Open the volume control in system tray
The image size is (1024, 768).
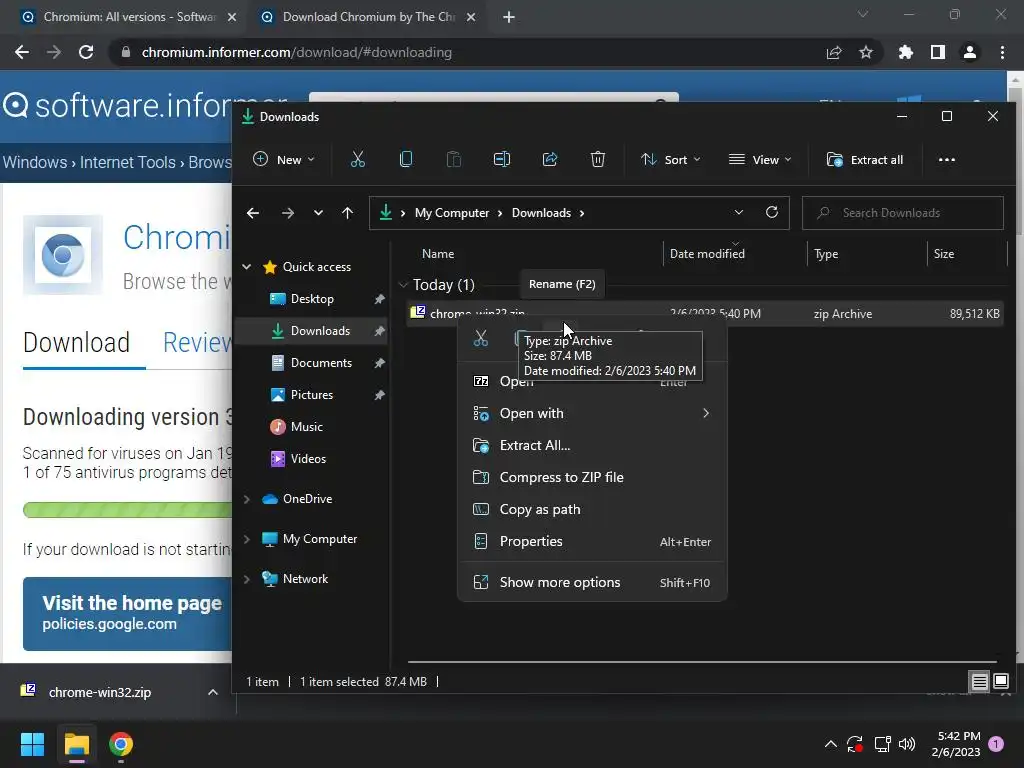click(x=907, y=744)
